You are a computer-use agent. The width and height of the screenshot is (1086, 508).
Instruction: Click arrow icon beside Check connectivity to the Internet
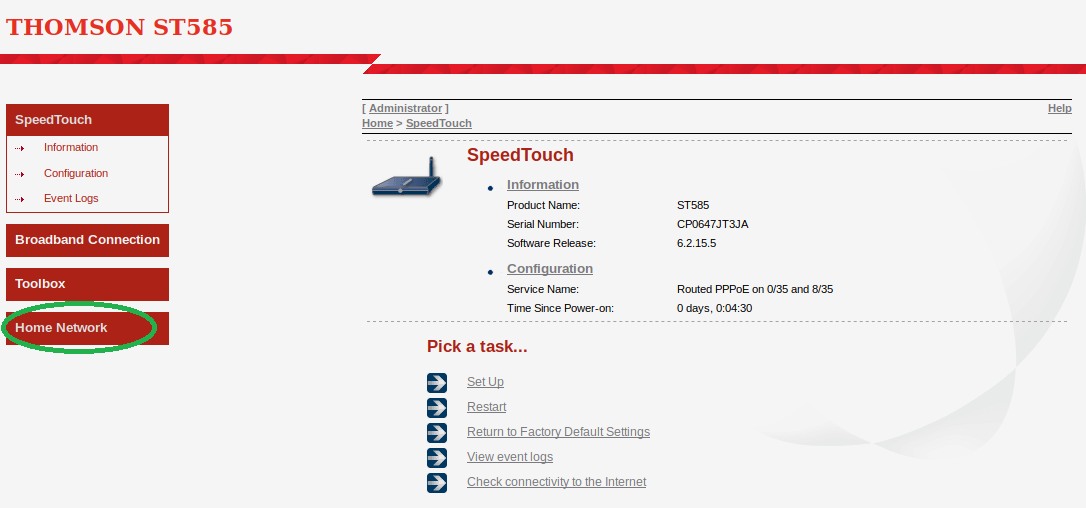pos(437,482)
